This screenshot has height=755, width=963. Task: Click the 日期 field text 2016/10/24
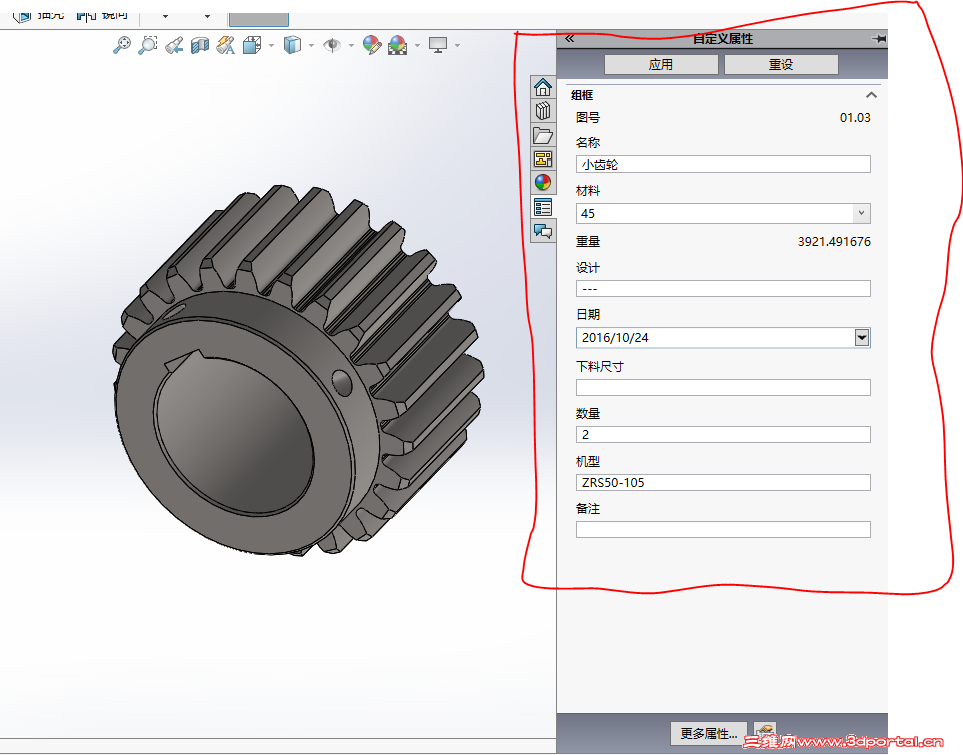[615, 337]
